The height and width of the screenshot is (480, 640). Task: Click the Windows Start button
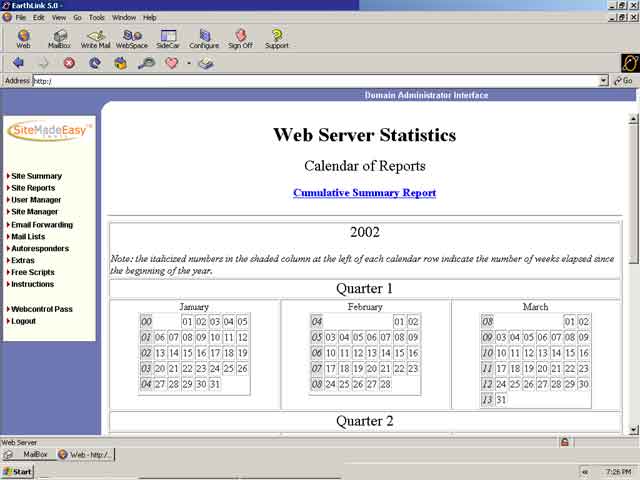(x=17, y=471)
